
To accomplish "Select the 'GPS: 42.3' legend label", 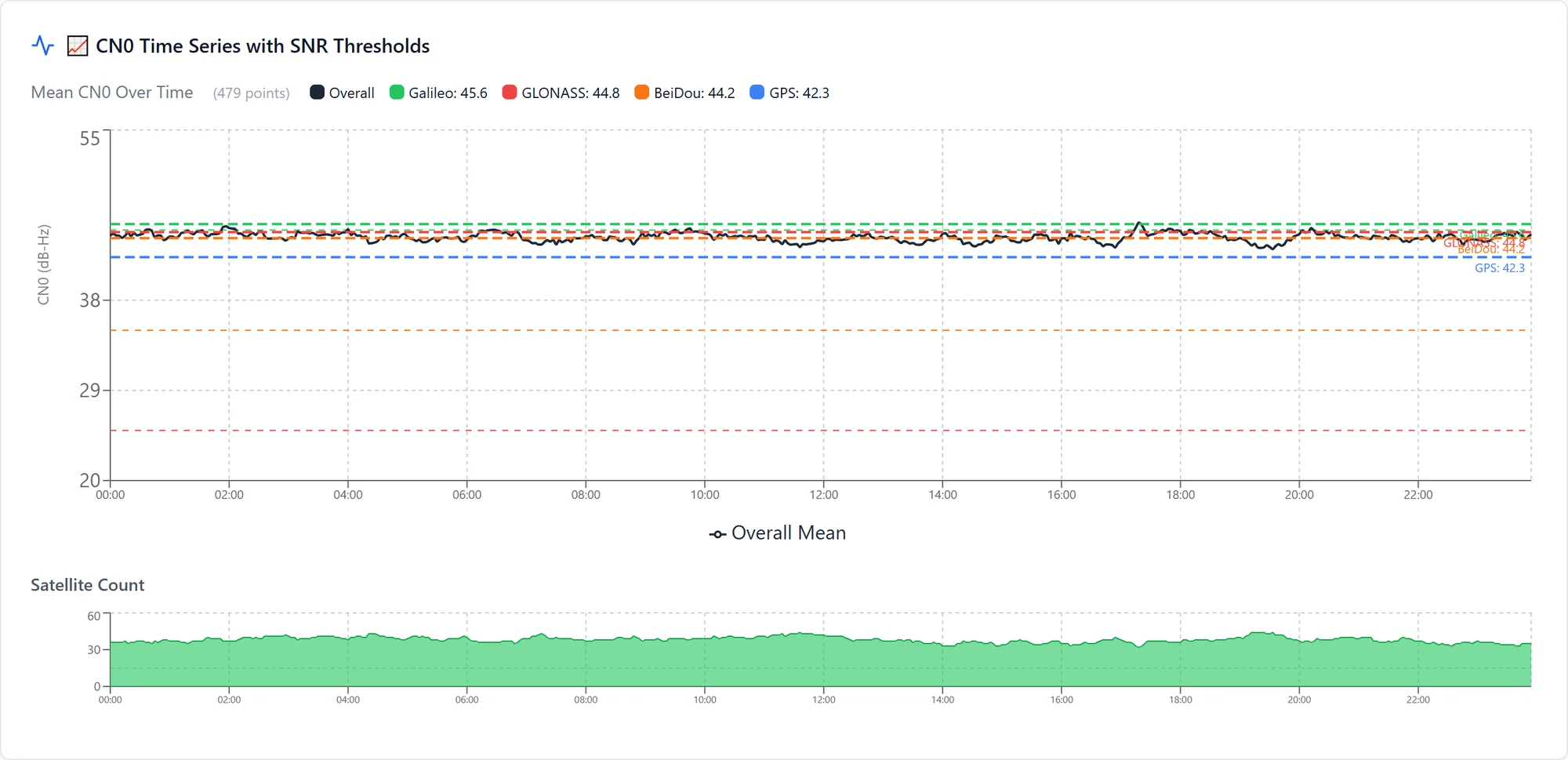I will pyautogui.click(x=799, y=93).
